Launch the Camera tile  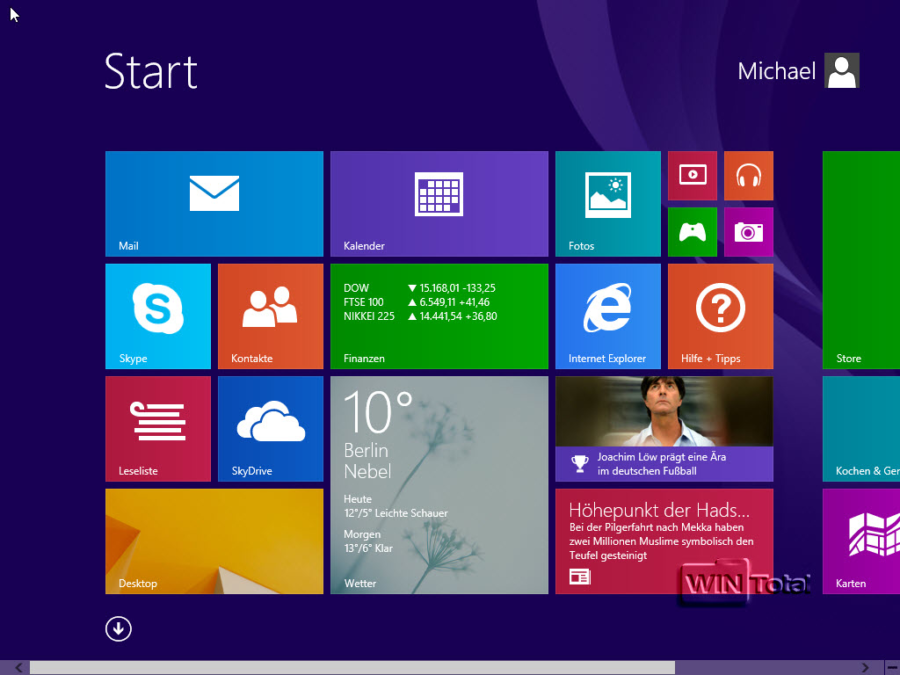click(748, 232)
